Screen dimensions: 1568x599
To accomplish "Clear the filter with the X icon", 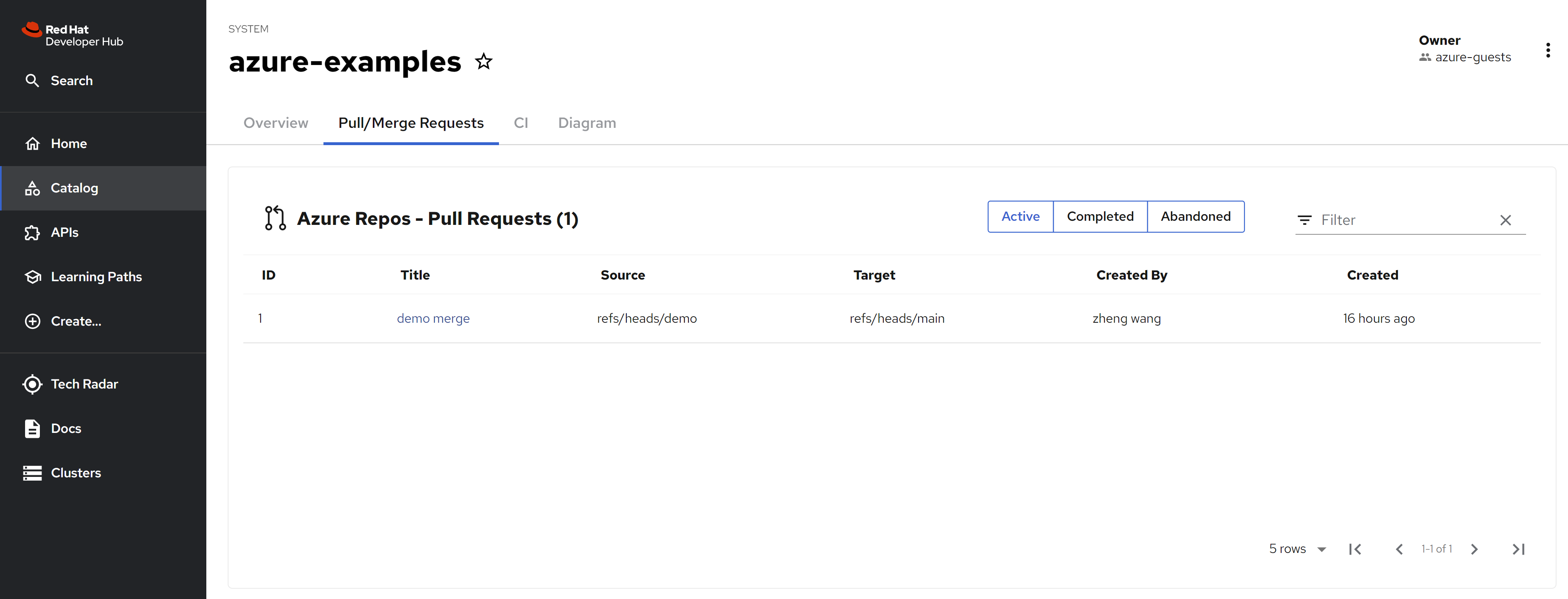I will click(1505, 220).
